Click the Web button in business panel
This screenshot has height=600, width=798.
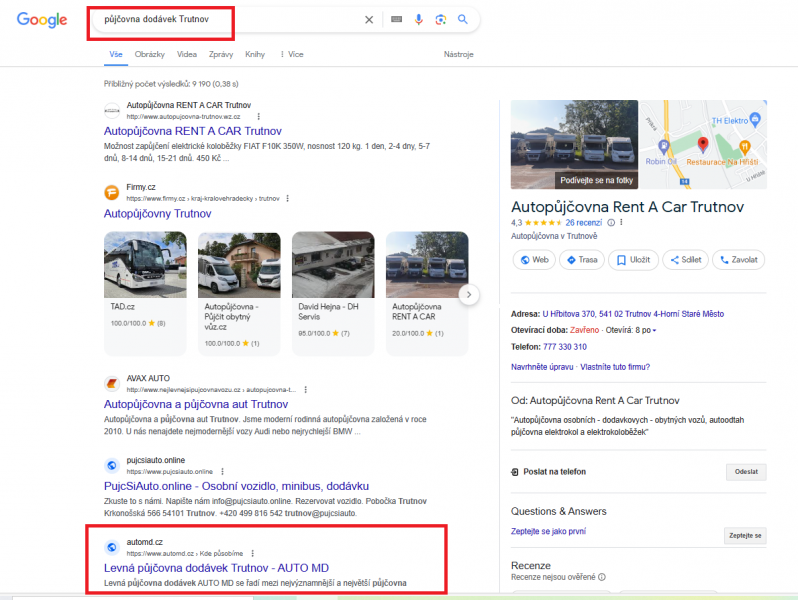click(x=534, y=260)
